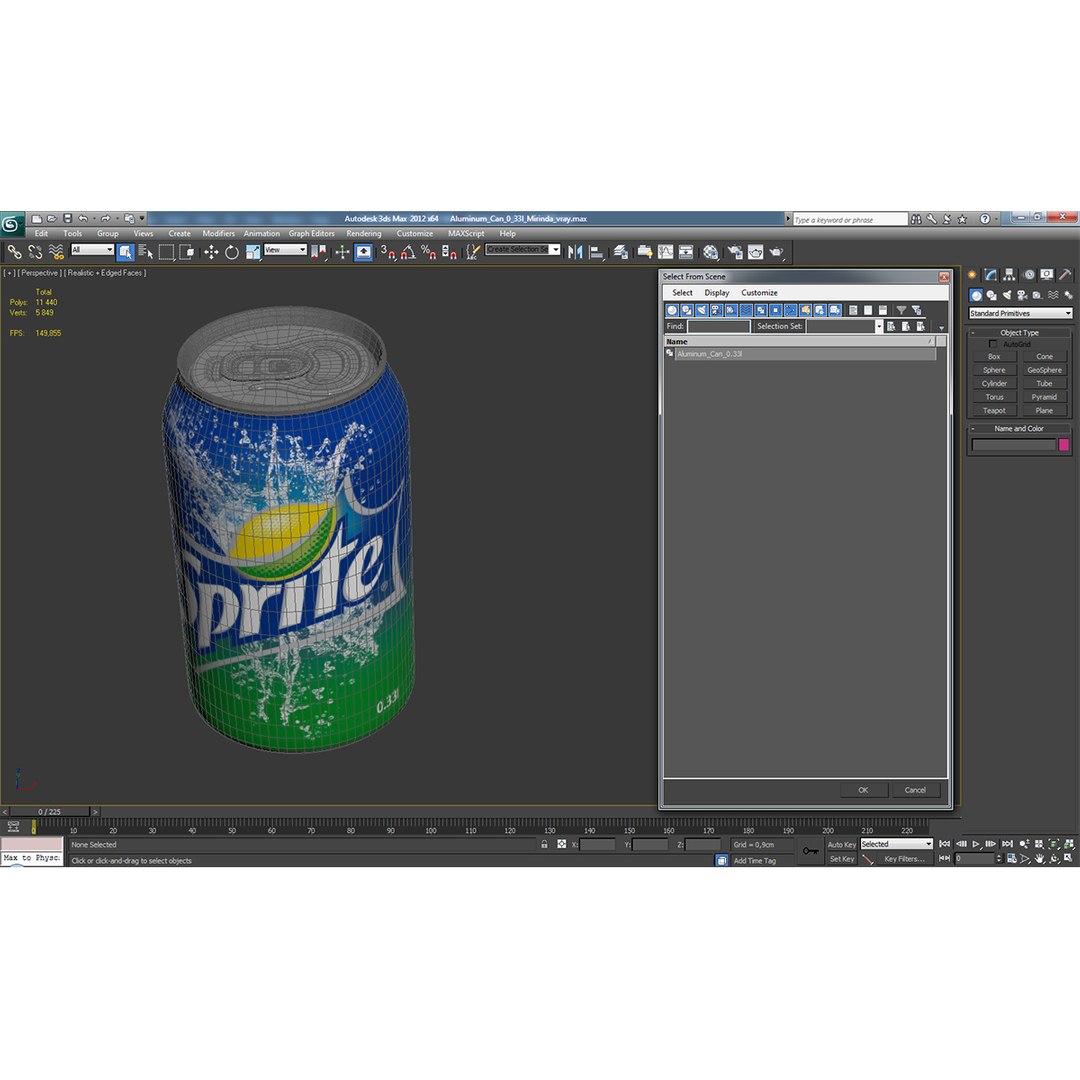The image size is (1080, 1080).
Task: Click Edit Named Selection Sets icon
Action: [x=472, y=252]
